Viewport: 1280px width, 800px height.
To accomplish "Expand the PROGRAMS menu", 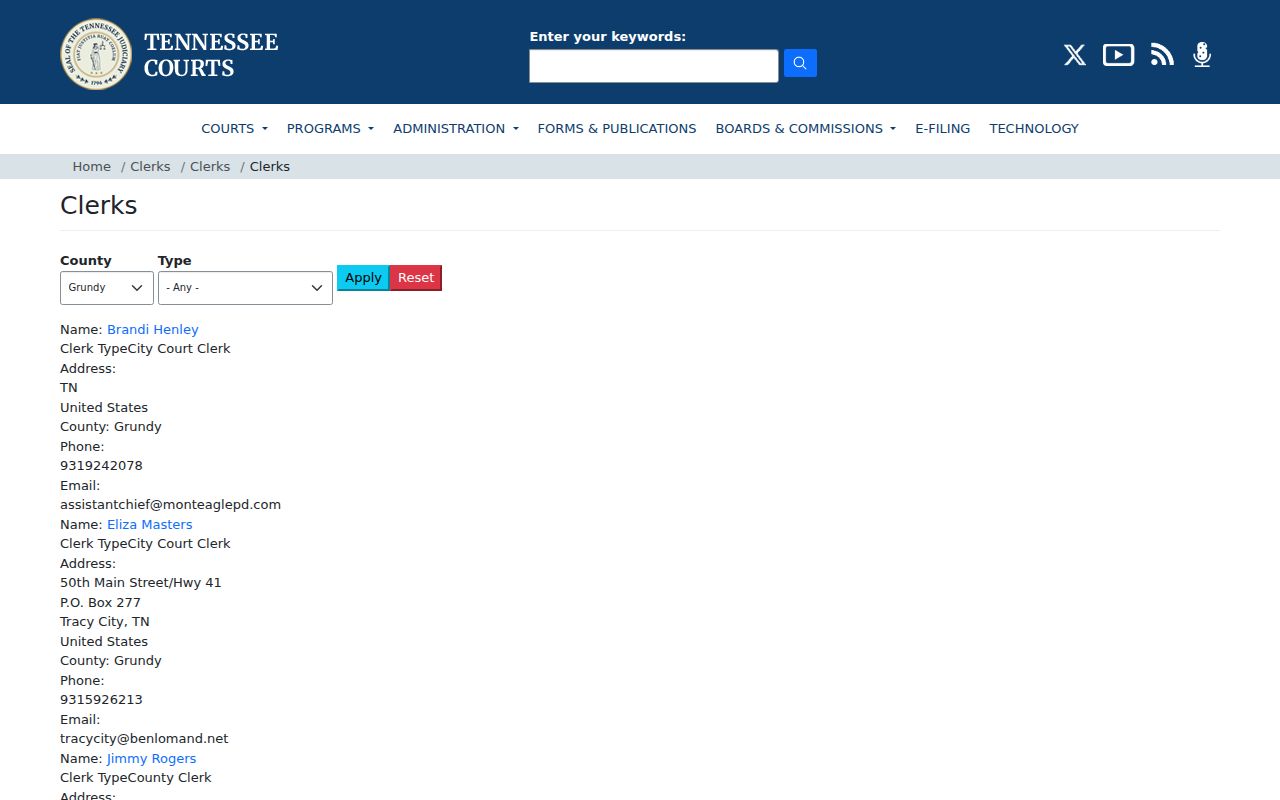I will click(x=330, y=128).
